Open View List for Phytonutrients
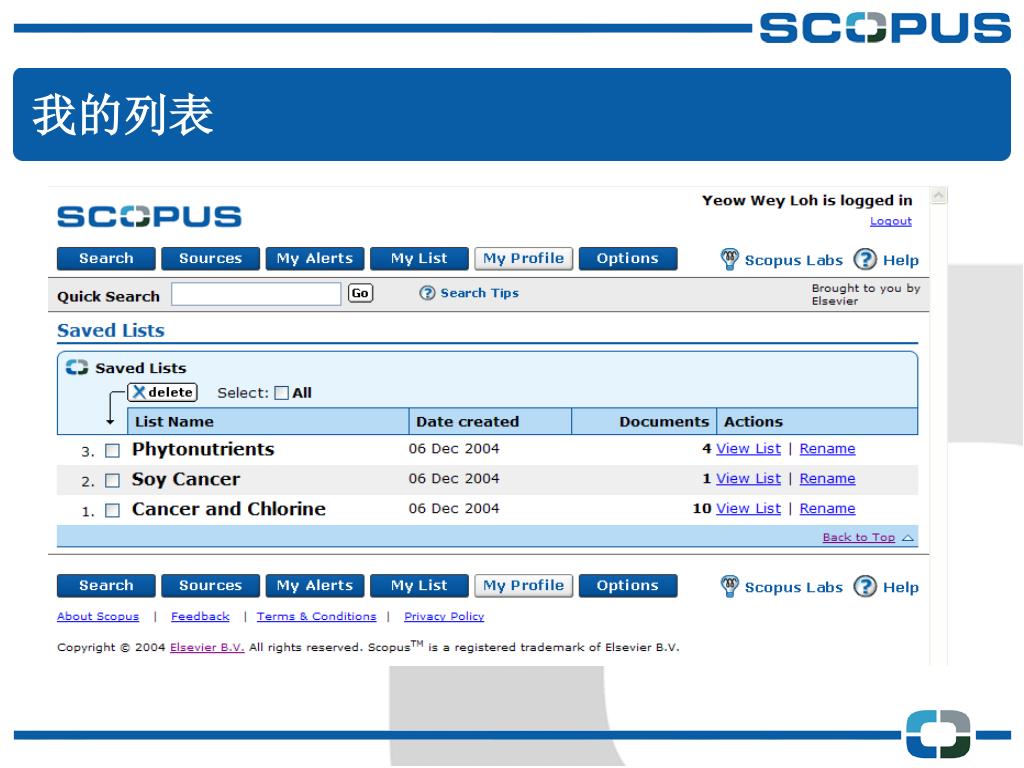This screenshot has height=768, width=1024. pyautogui.click(x=748, y=449)
